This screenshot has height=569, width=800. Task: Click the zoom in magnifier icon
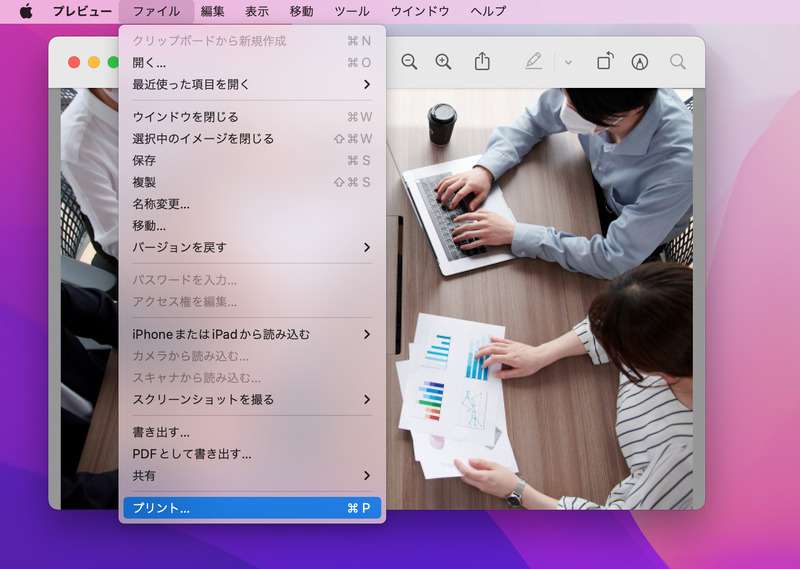click(x=443, y=62)
